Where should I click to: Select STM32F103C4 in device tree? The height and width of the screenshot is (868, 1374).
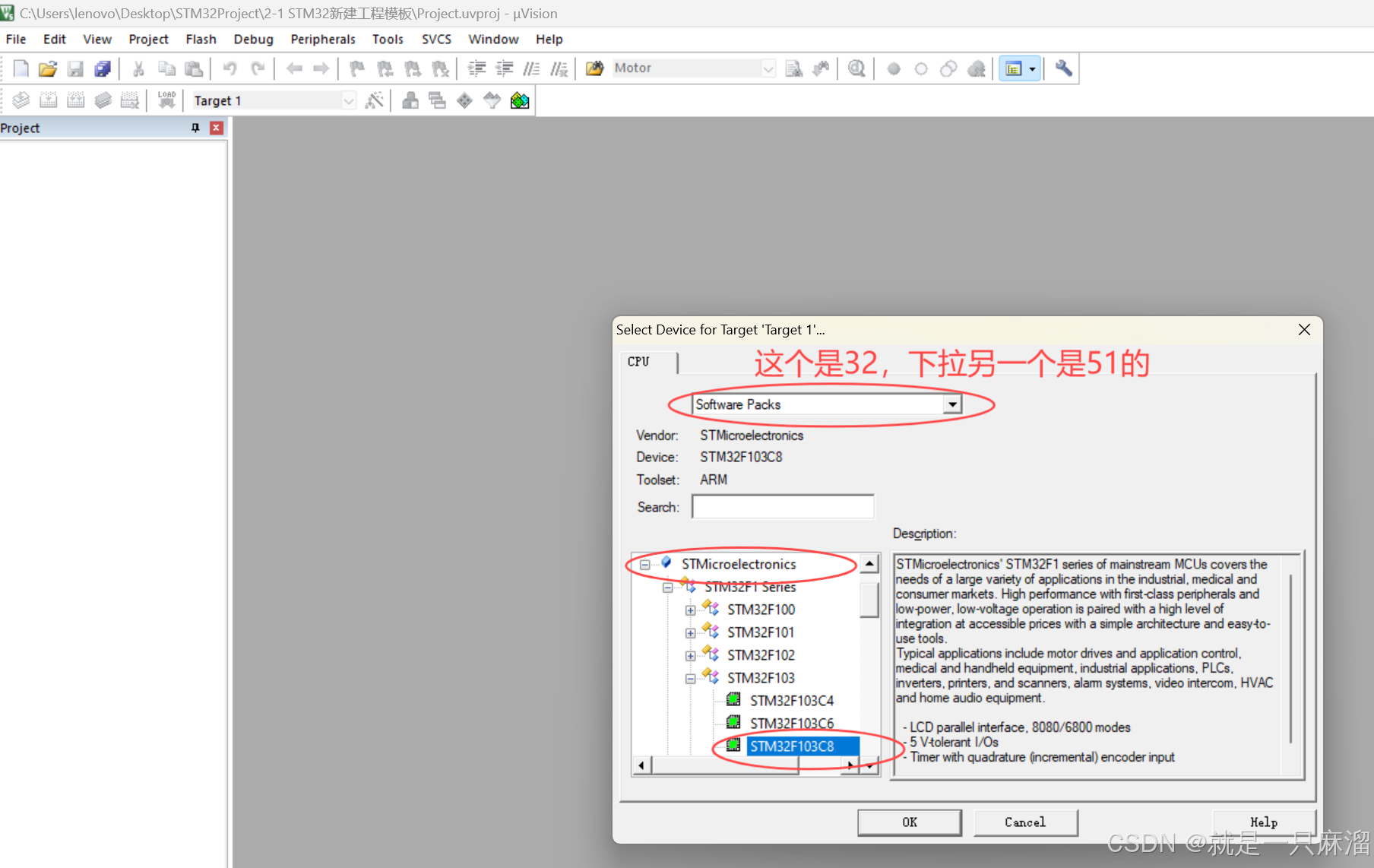(792, 701)
